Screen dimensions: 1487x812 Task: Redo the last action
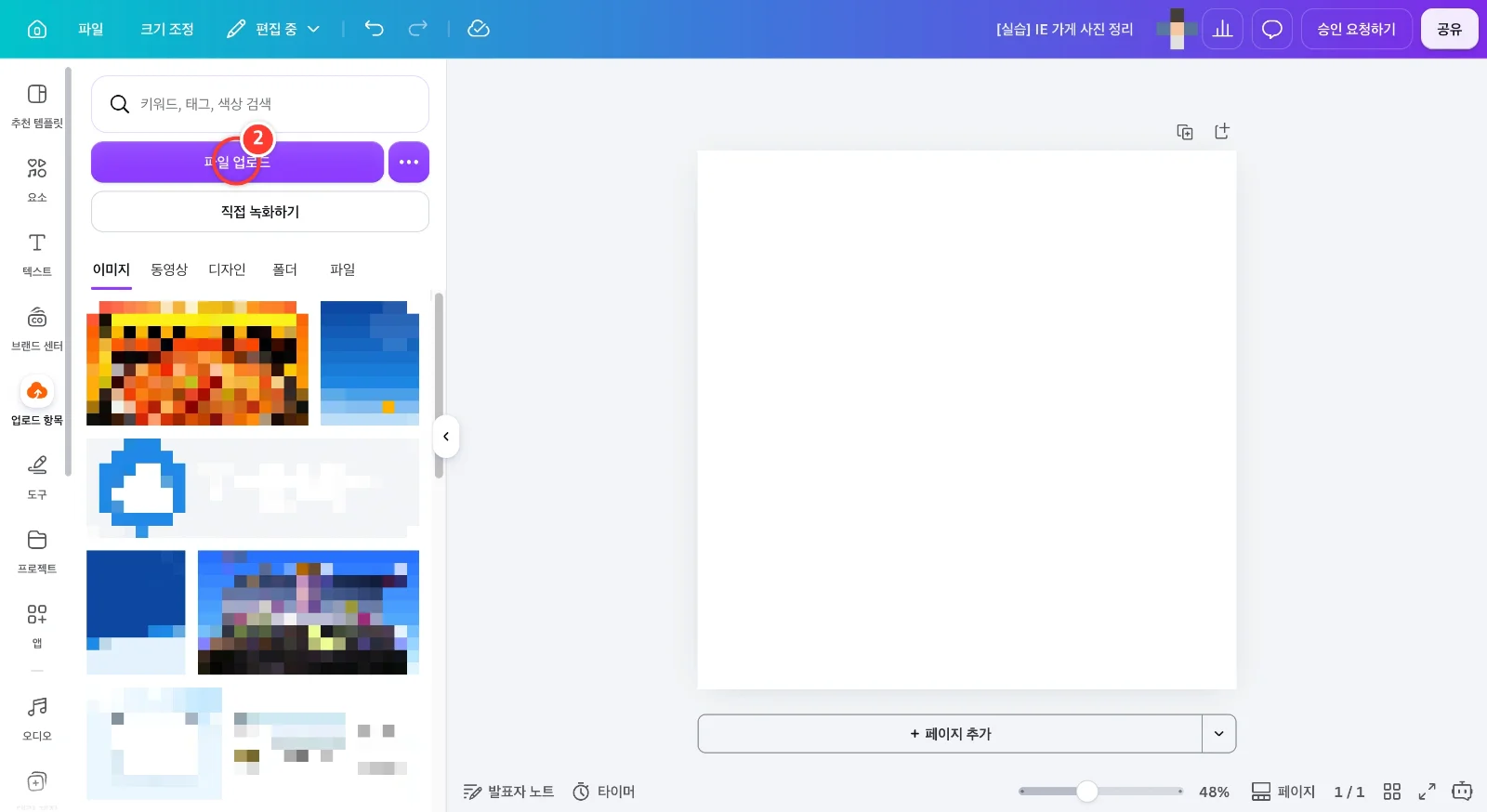click(x=418, y=29)
